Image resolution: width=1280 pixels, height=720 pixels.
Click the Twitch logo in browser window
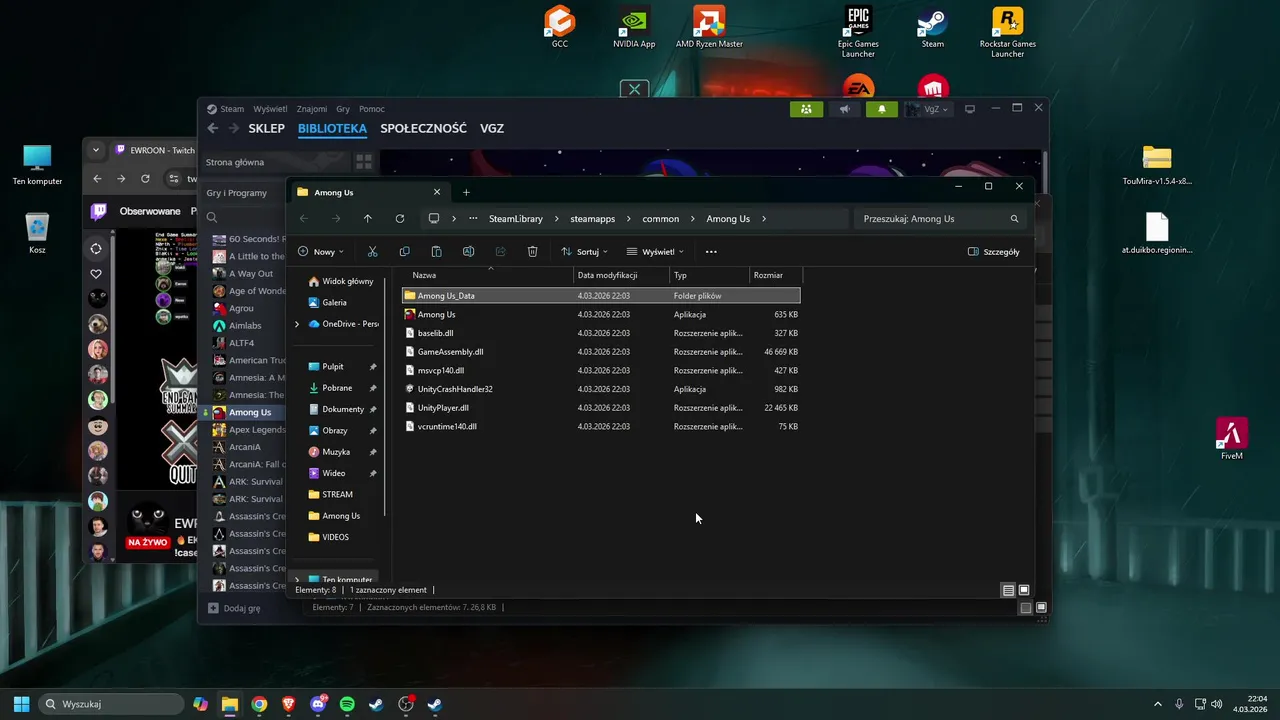98,211
